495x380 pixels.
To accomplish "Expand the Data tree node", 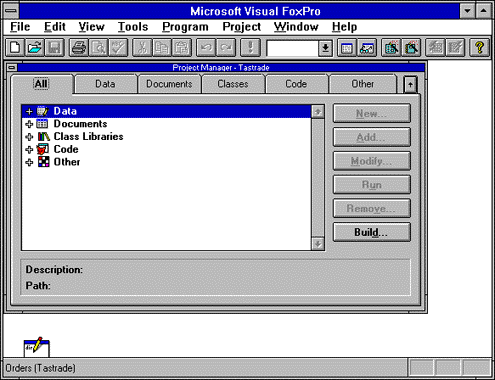I will pyautogui.click(x=29, y=111).
